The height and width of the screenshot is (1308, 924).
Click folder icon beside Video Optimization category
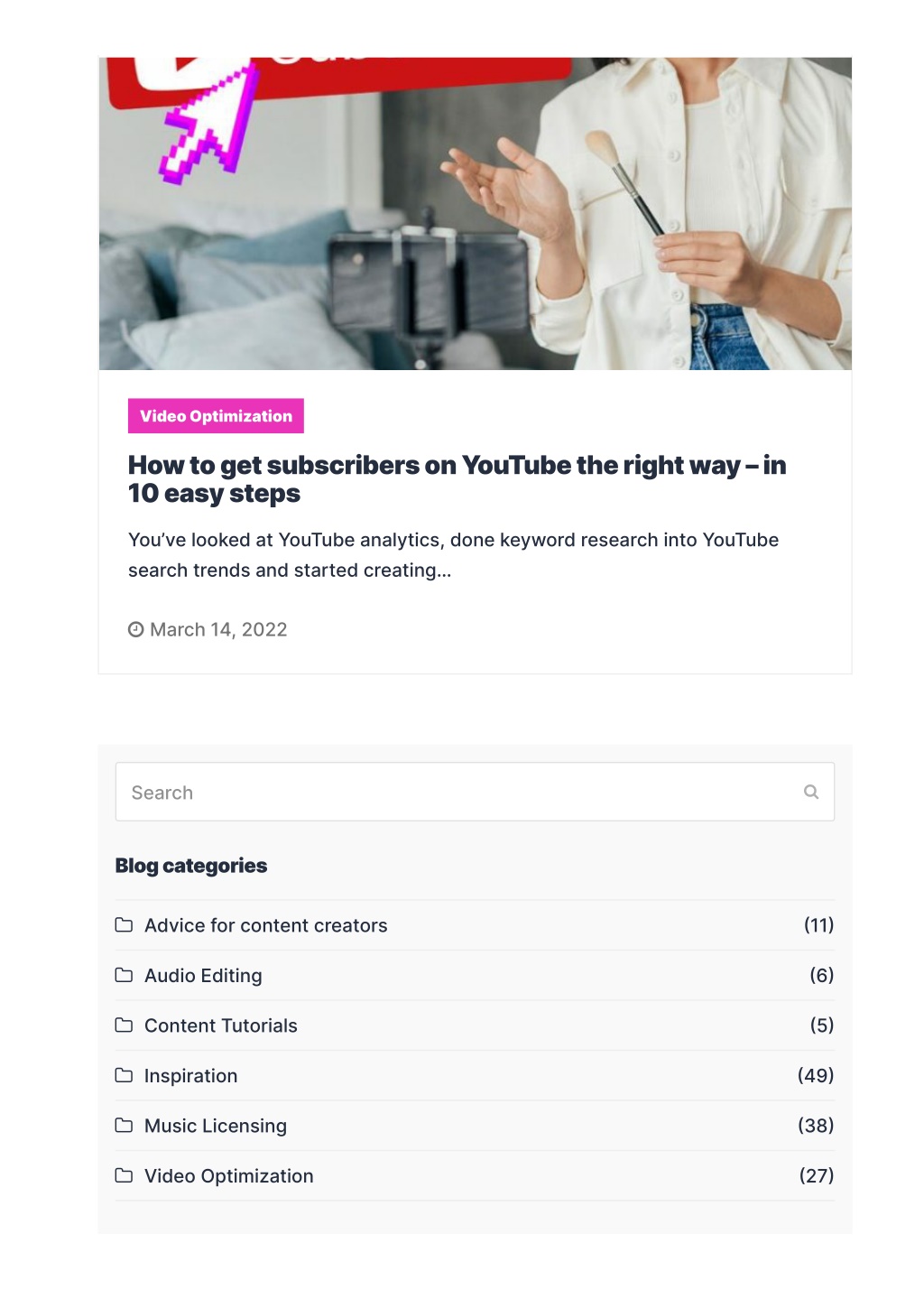(124, 1175)
